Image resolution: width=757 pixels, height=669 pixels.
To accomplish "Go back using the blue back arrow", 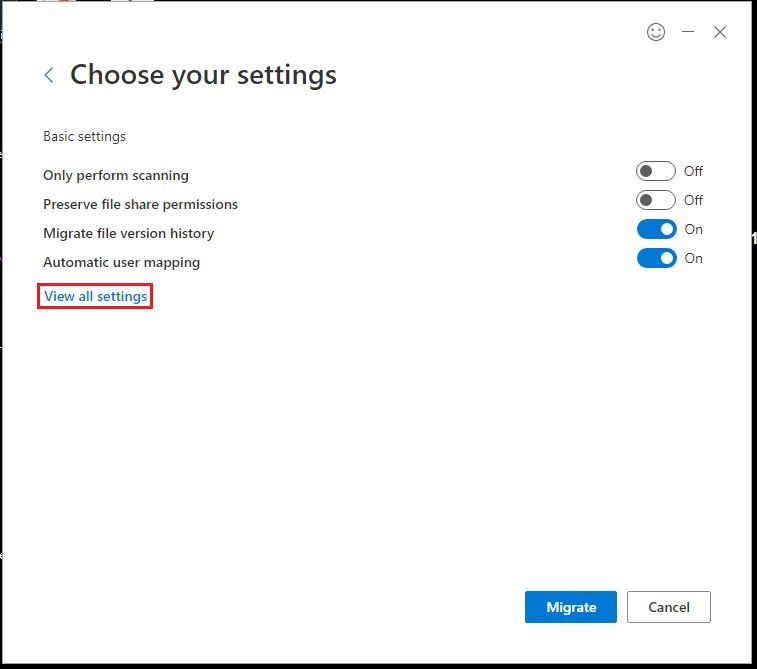I will point(49,75).
